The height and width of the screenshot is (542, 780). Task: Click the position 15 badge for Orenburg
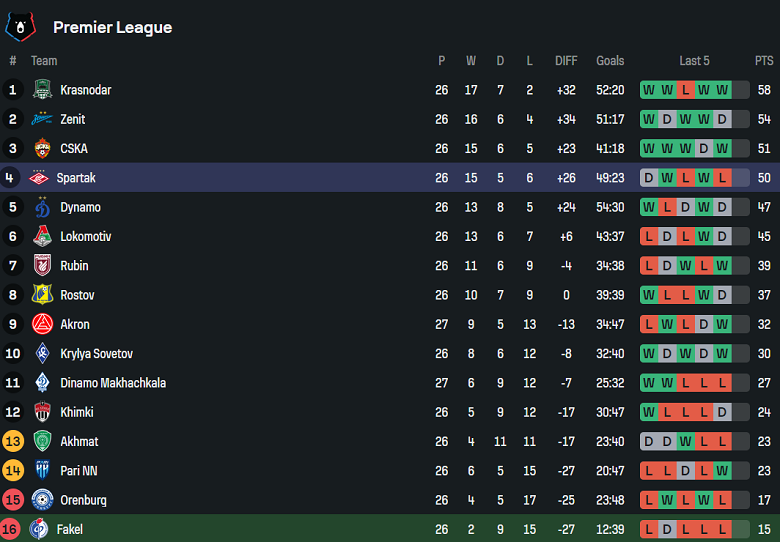(x=13, y=500)
